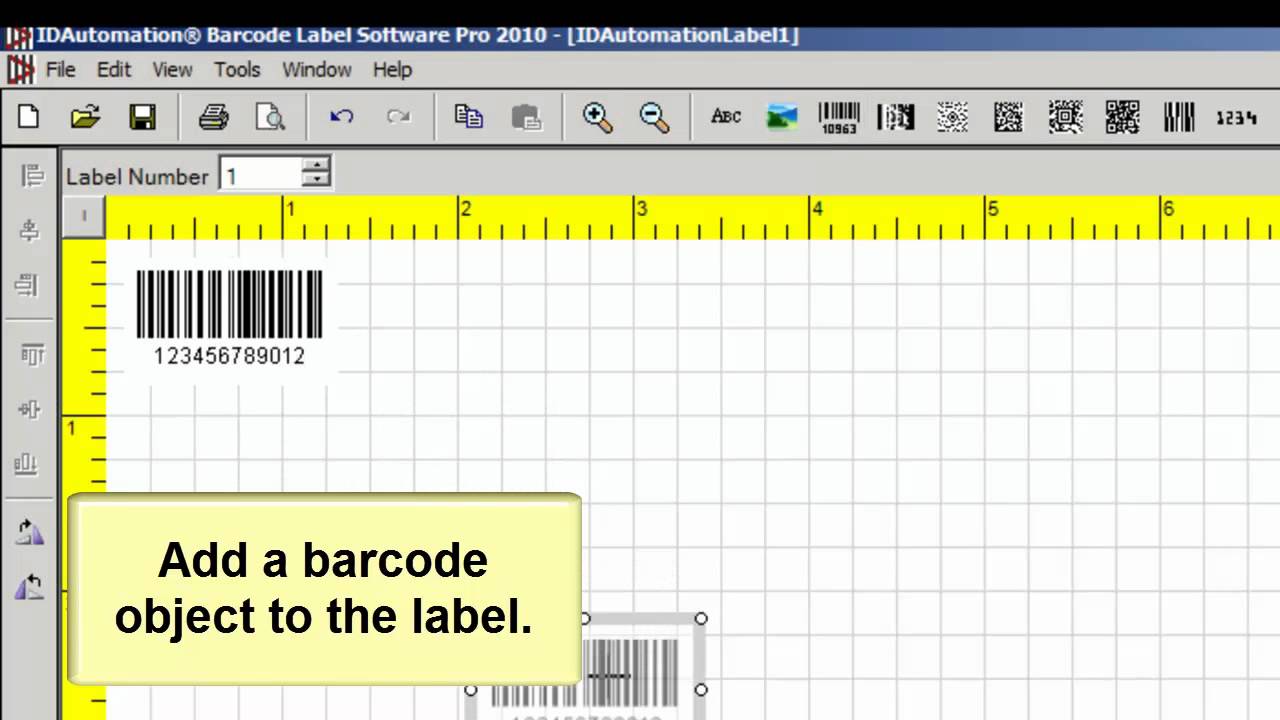Image resolution: width=1280 pixels, height=720 pixels.
Task: Increase Label Number with up arrow
Action: pyautogui.click(x=316, y=166)
